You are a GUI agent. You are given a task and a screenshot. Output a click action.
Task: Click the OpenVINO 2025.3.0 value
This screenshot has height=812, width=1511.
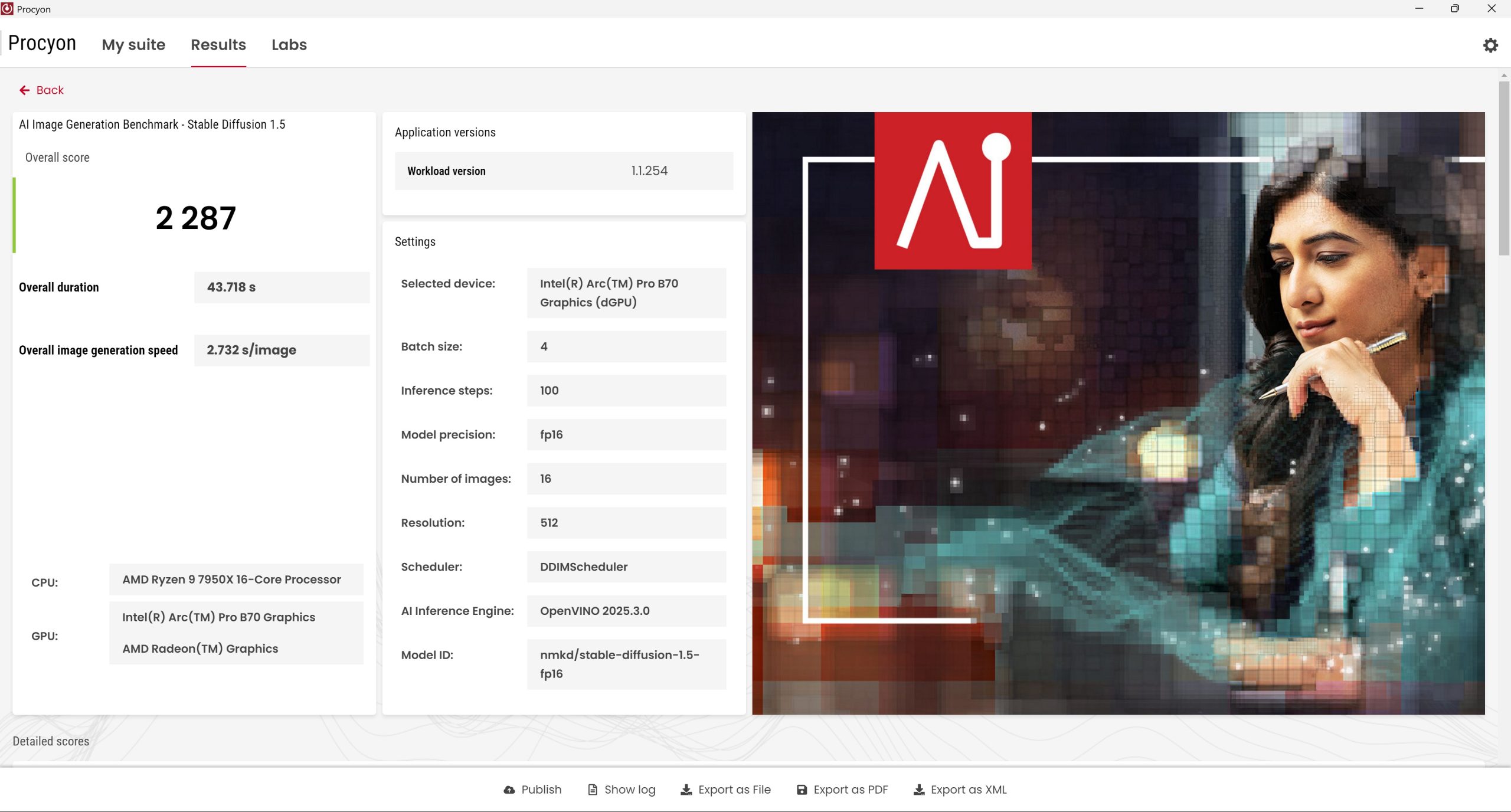click(626, 611)
